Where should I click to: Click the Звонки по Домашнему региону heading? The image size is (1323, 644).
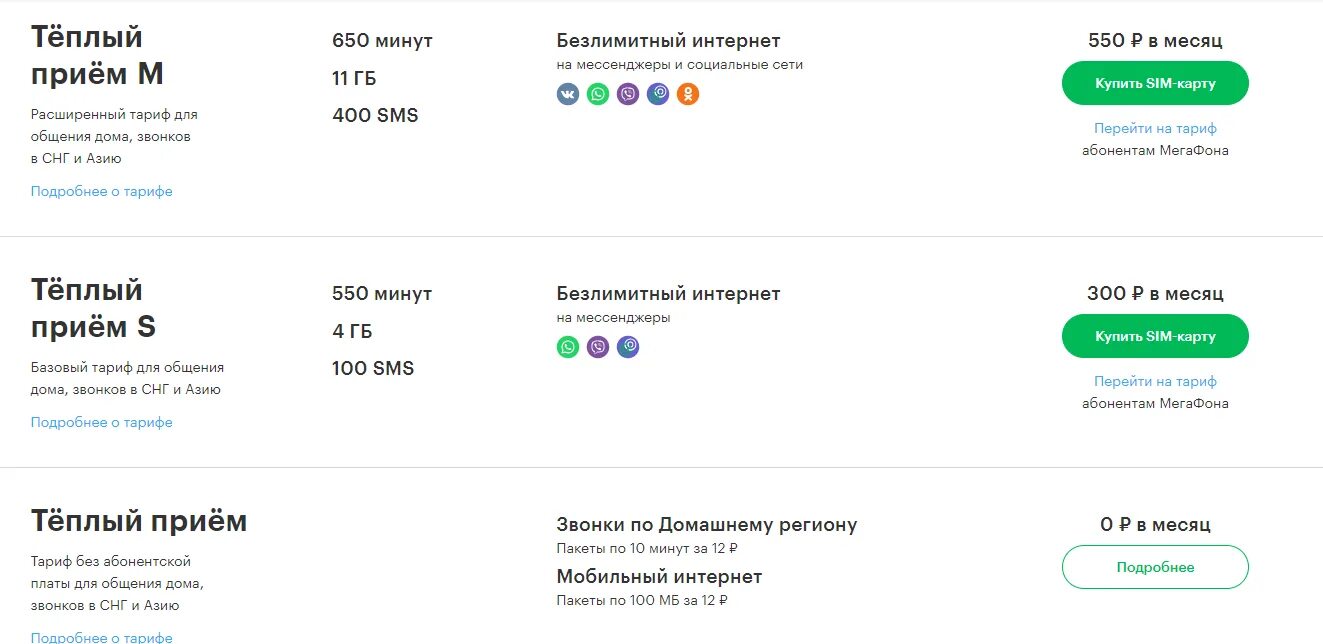click(x=707, y=525)
